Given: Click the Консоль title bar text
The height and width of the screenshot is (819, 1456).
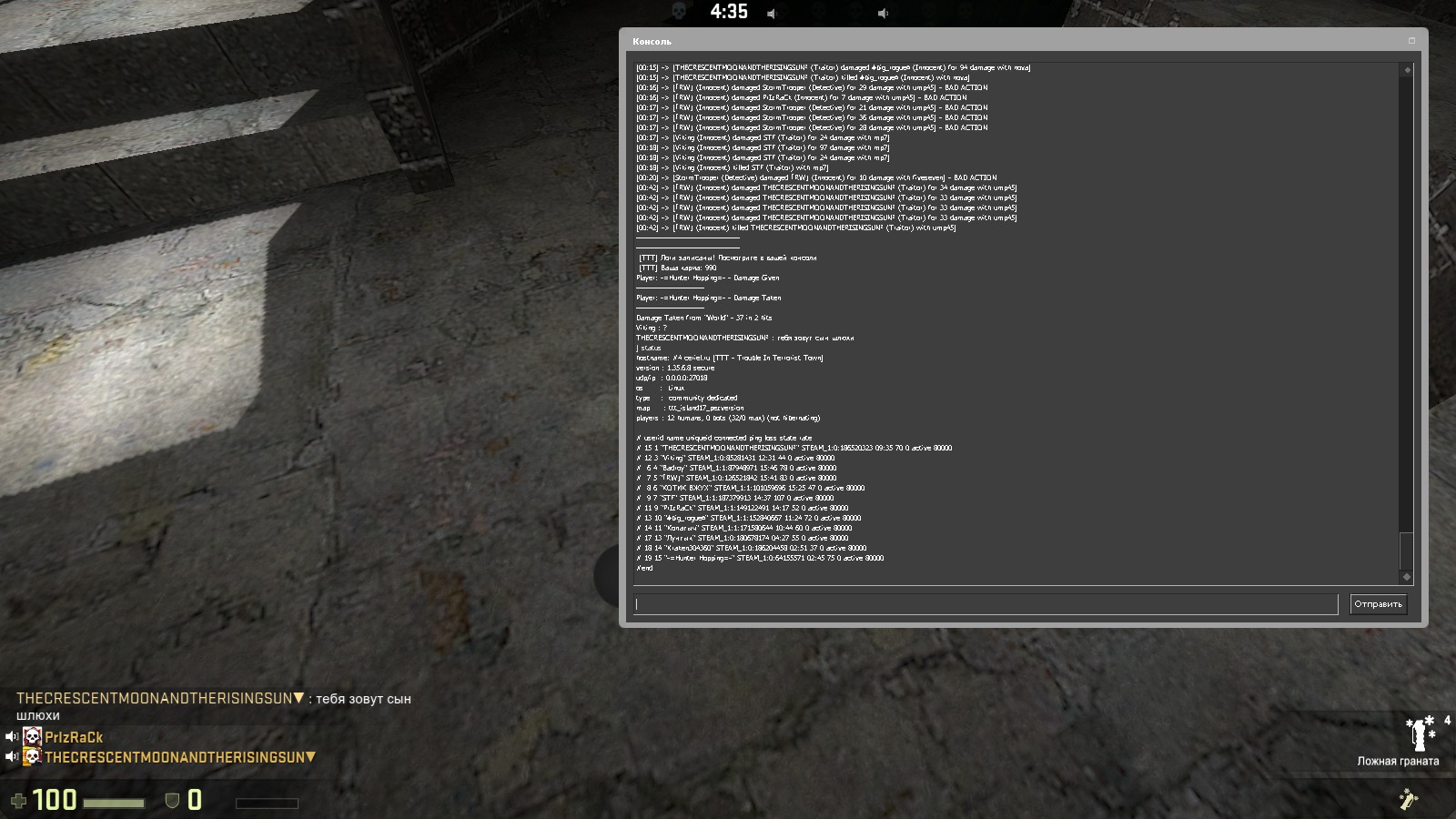Looking at the screenshot, I should [652, 42].
